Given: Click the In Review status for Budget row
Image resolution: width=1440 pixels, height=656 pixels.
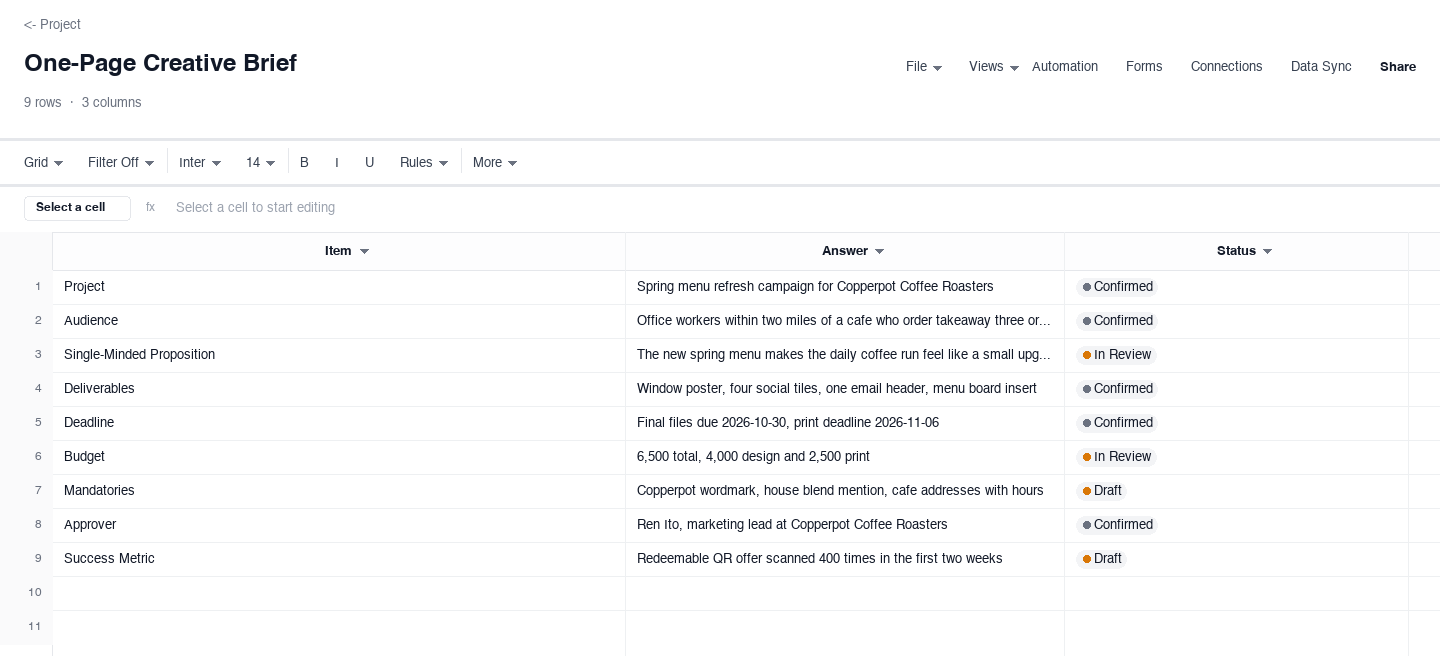Looking at the screenshot, I should 1116,457.
